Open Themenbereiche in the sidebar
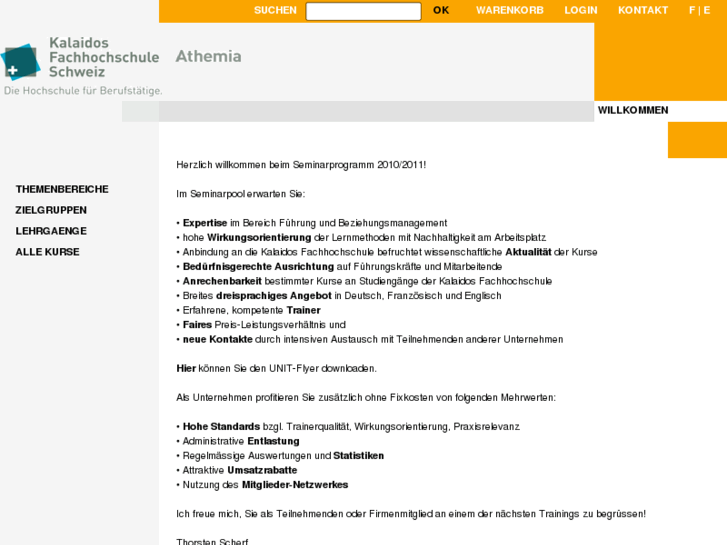The width and height of the screenshot is (727, 545). (x=62, y=189)
